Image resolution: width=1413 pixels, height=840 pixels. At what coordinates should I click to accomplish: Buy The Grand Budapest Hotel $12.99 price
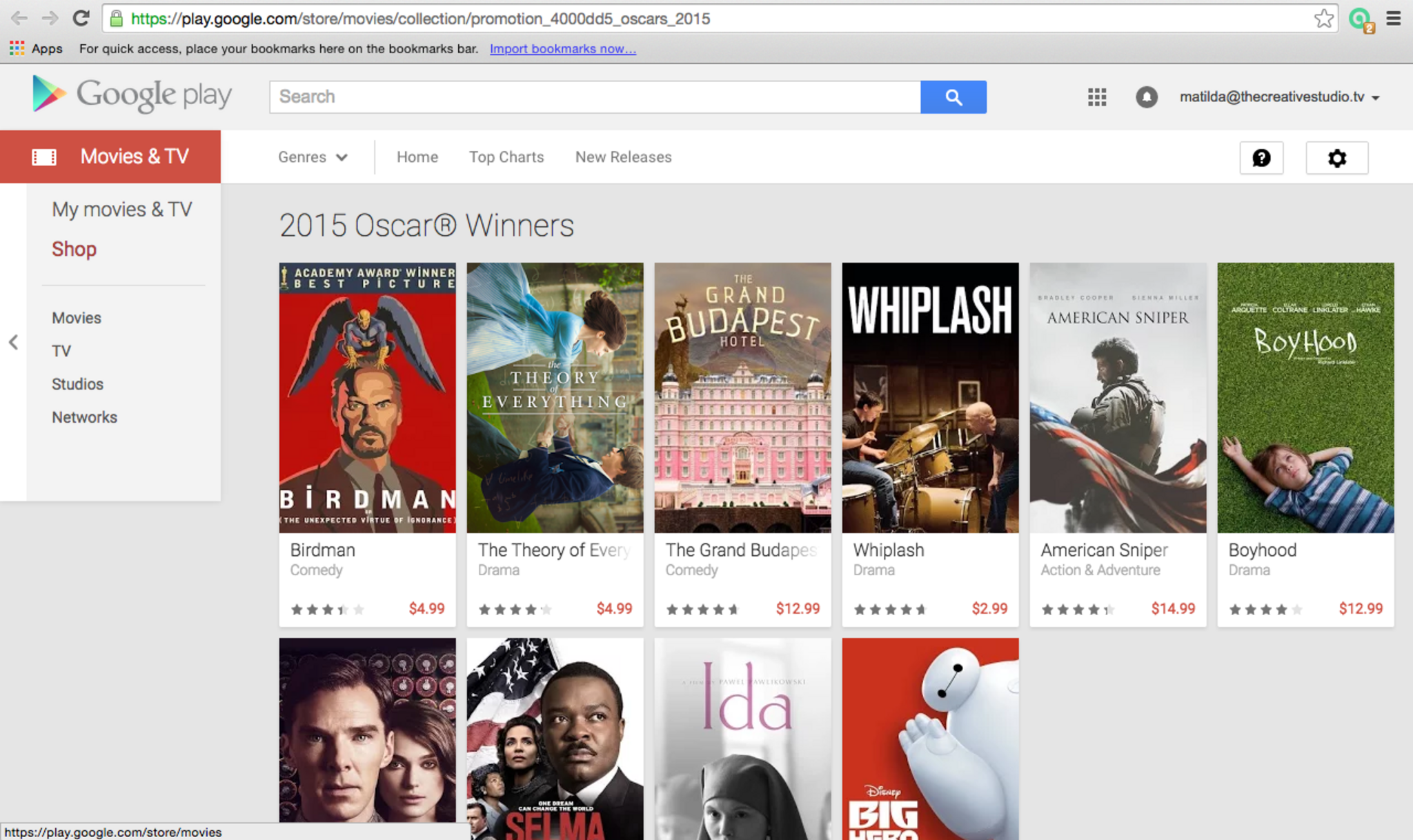tap(798, 608)
